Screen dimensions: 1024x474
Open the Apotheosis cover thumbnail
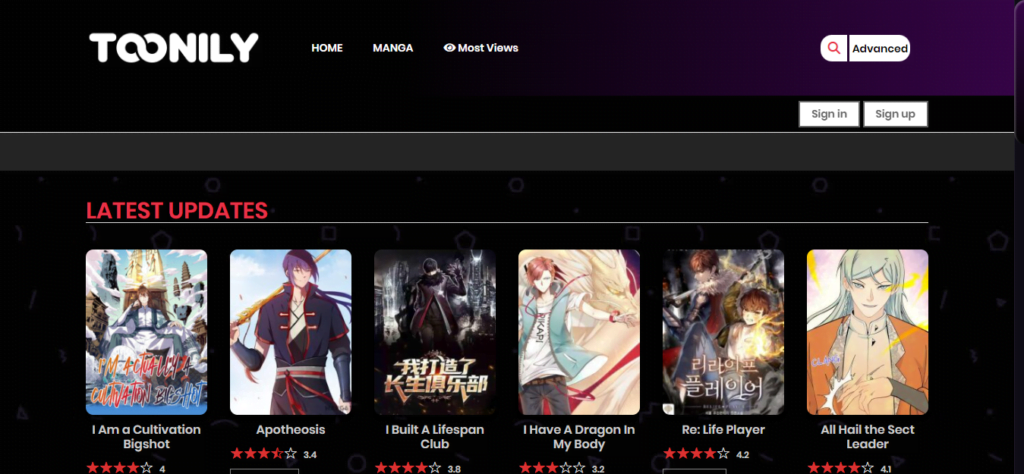pyautogui.click(x=291, y=332)
